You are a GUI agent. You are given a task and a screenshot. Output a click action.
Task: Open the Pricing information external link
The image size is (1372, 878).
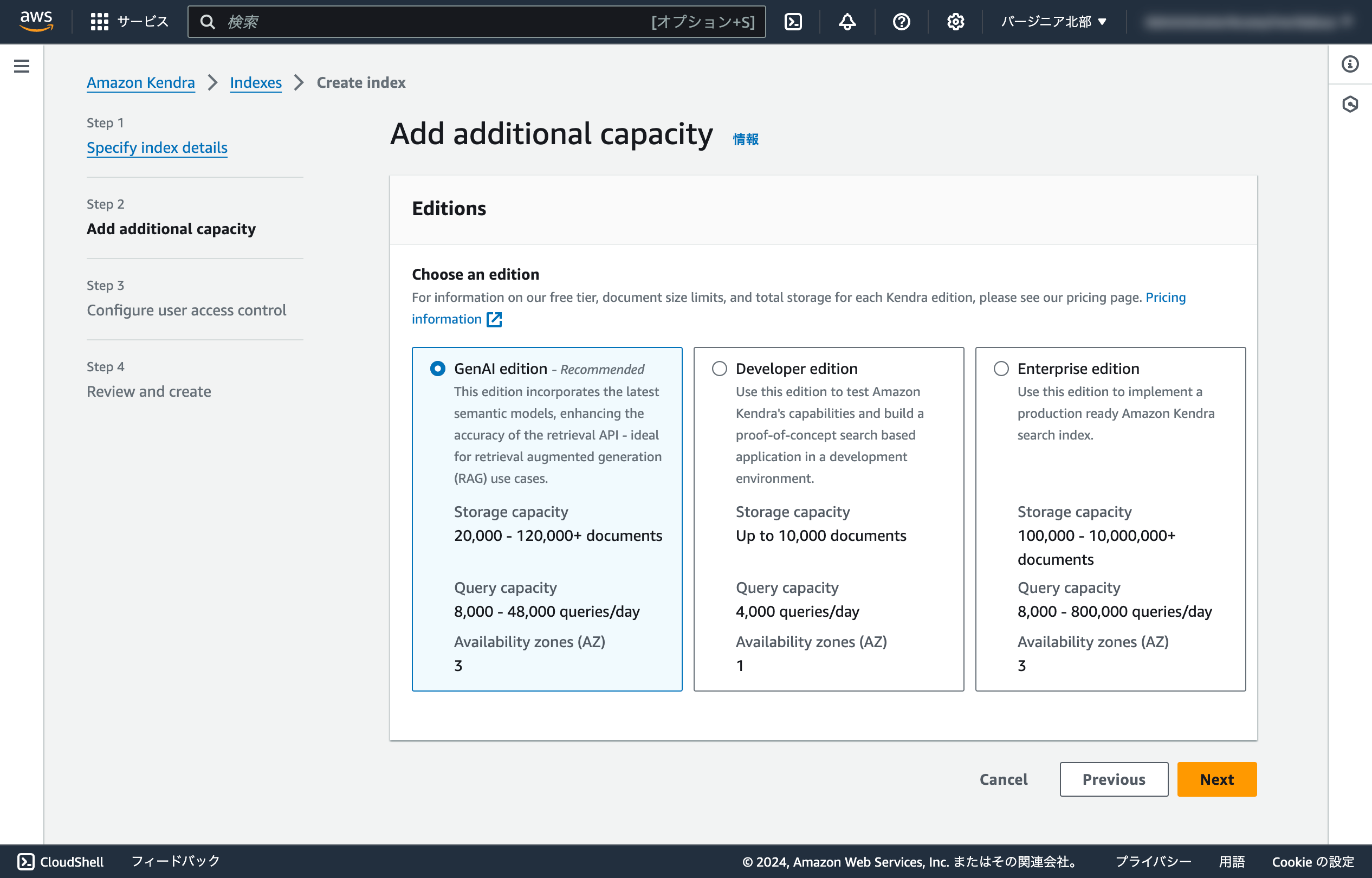coord(456,319)
